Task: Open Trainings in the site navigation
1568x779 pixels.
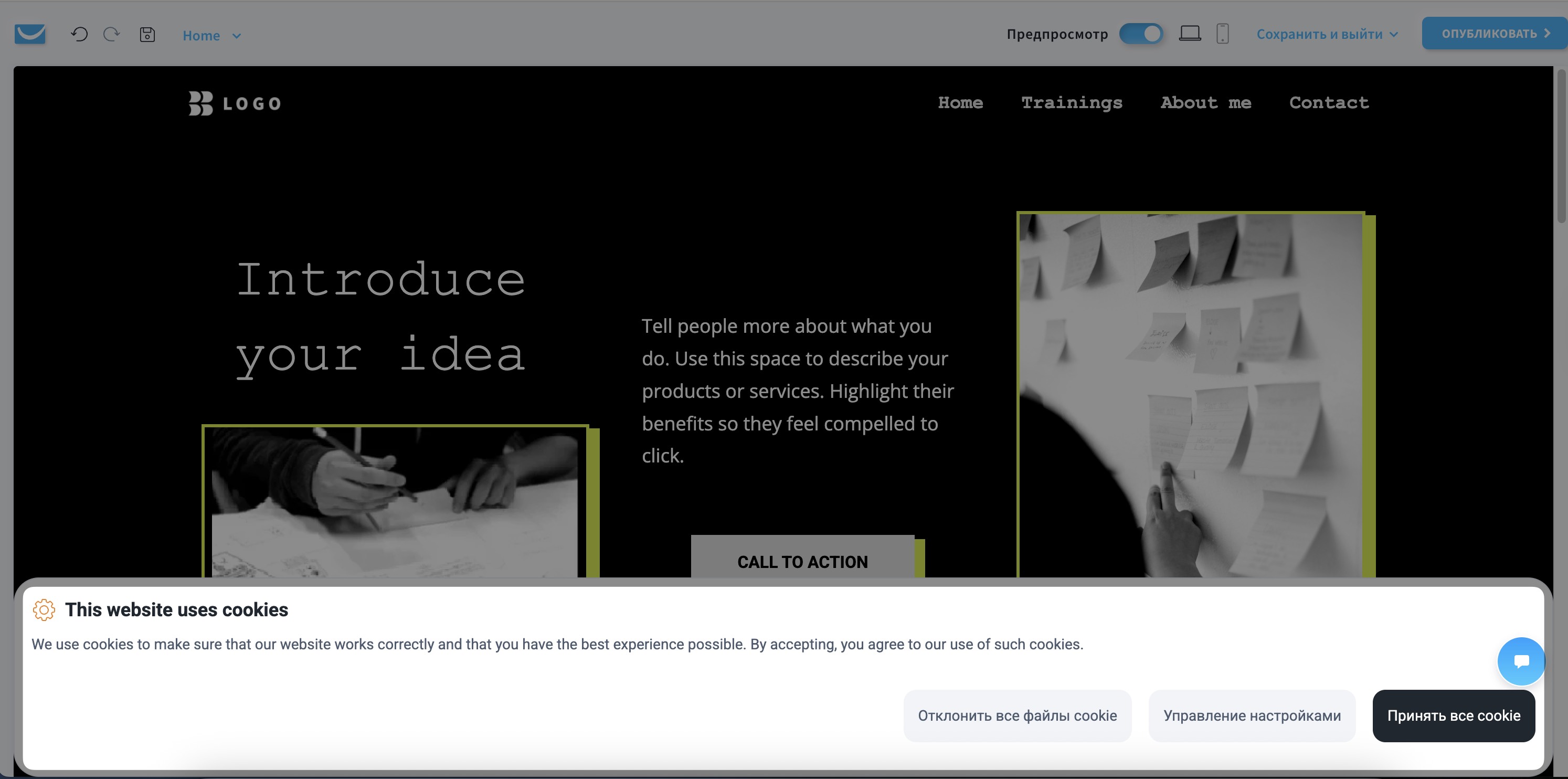Action: point(1071,103)
